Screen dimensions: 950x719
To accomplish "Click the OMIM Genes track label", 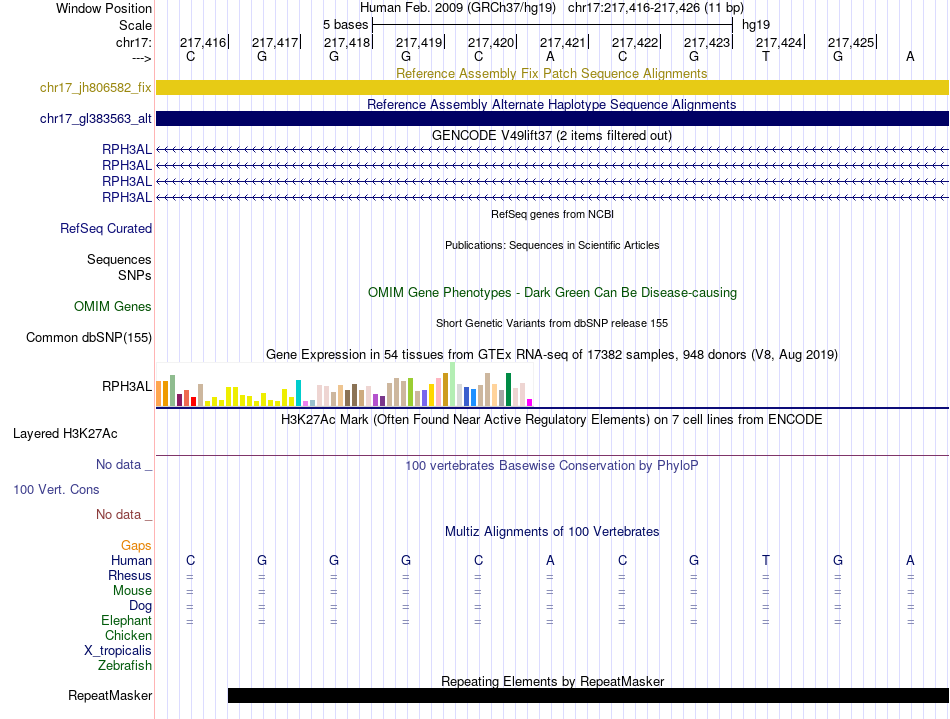I will point(113,306).
